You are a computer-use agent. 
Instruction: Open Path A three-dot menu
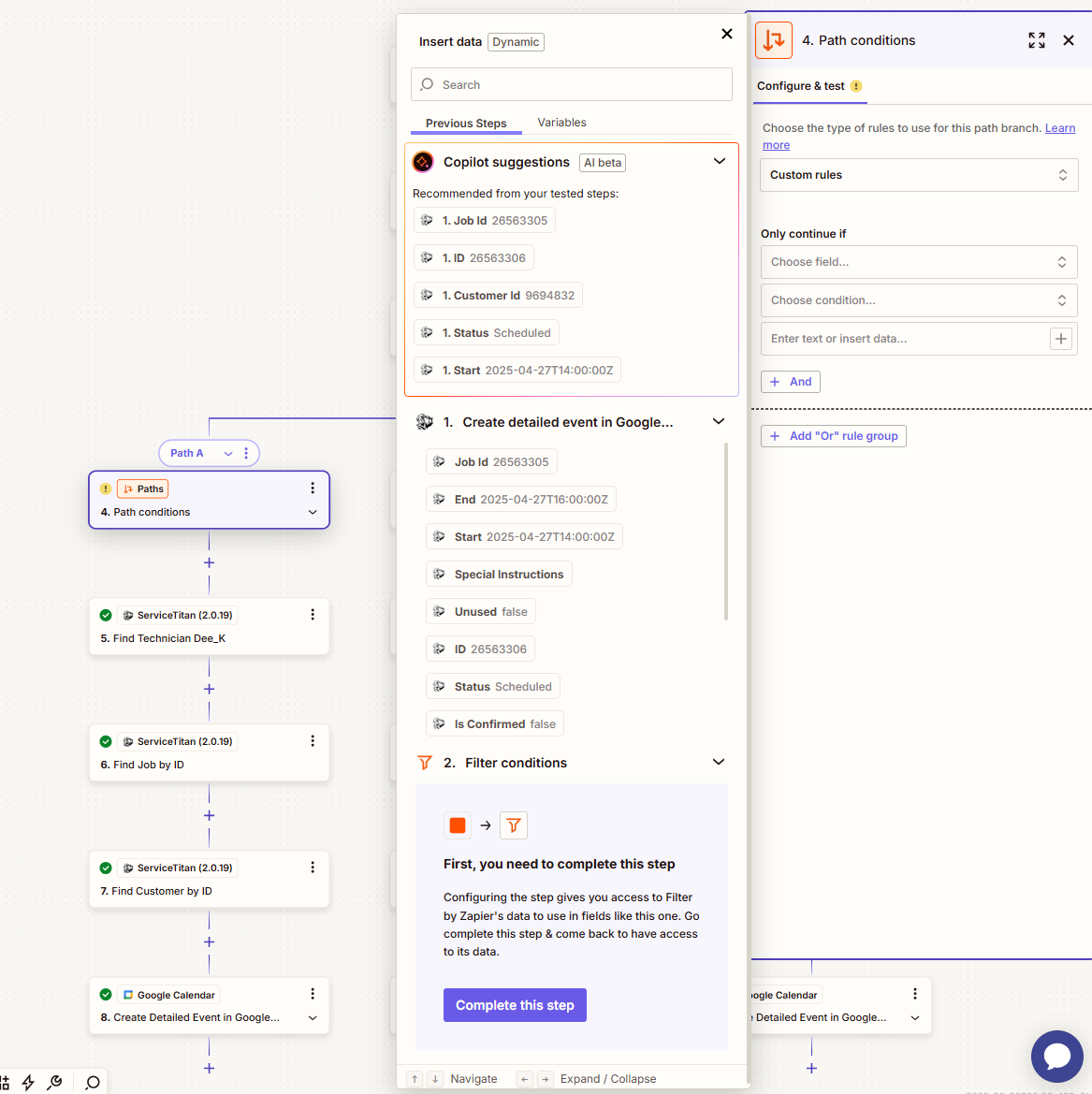[x=245, y=454]
